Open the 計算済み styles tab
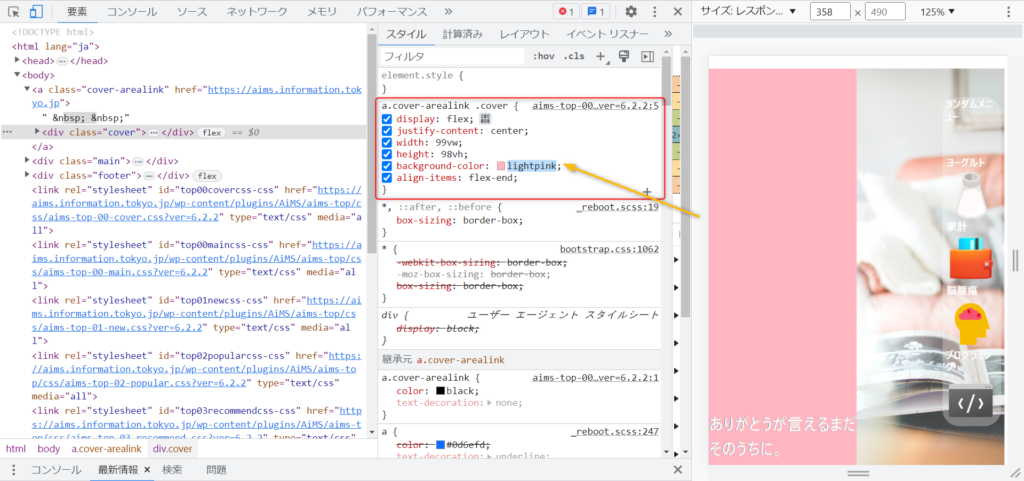 pos(462,35)
